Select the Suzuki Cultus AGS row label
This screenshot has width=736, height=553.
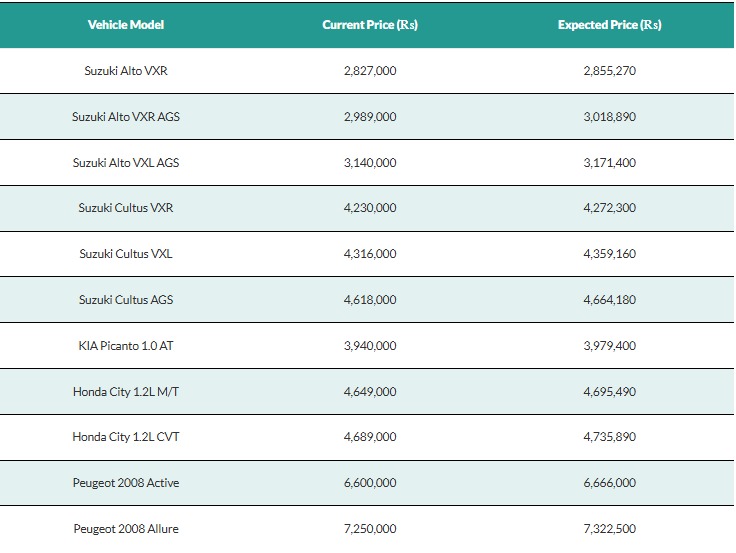126,300
